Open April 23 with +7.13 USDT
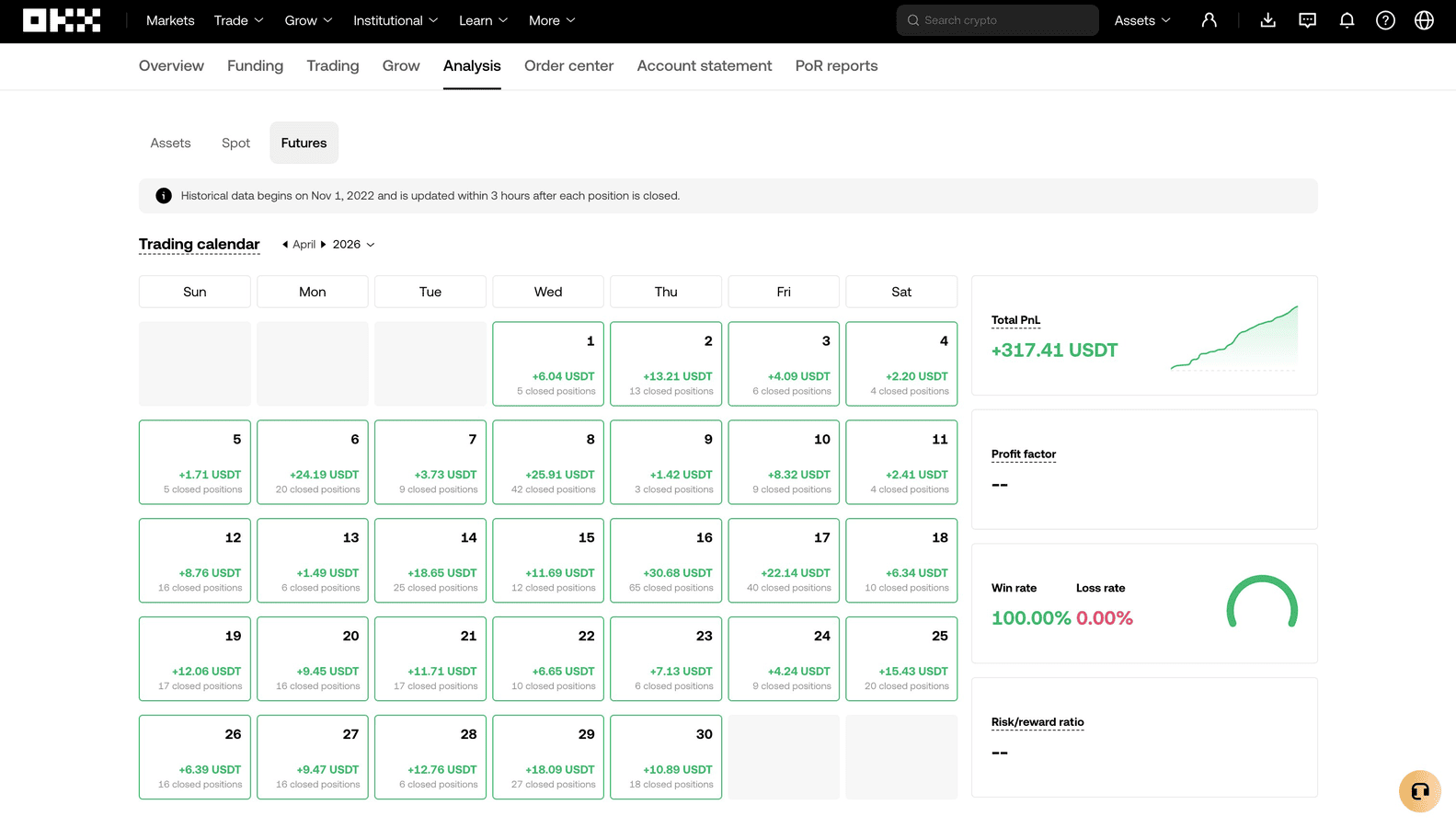Image resolution: width=1456 pixels, height=828 pixels. [666, 659]
